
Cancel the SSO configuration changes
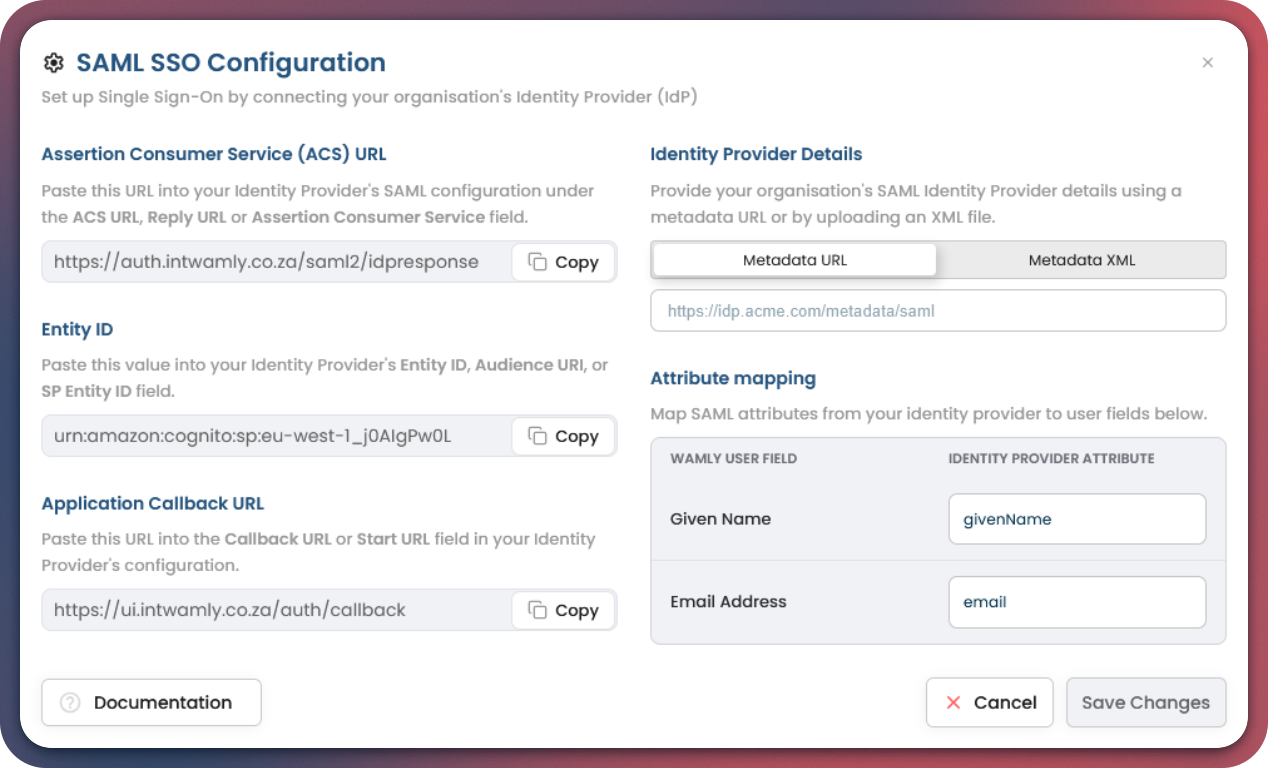point(989,702)
